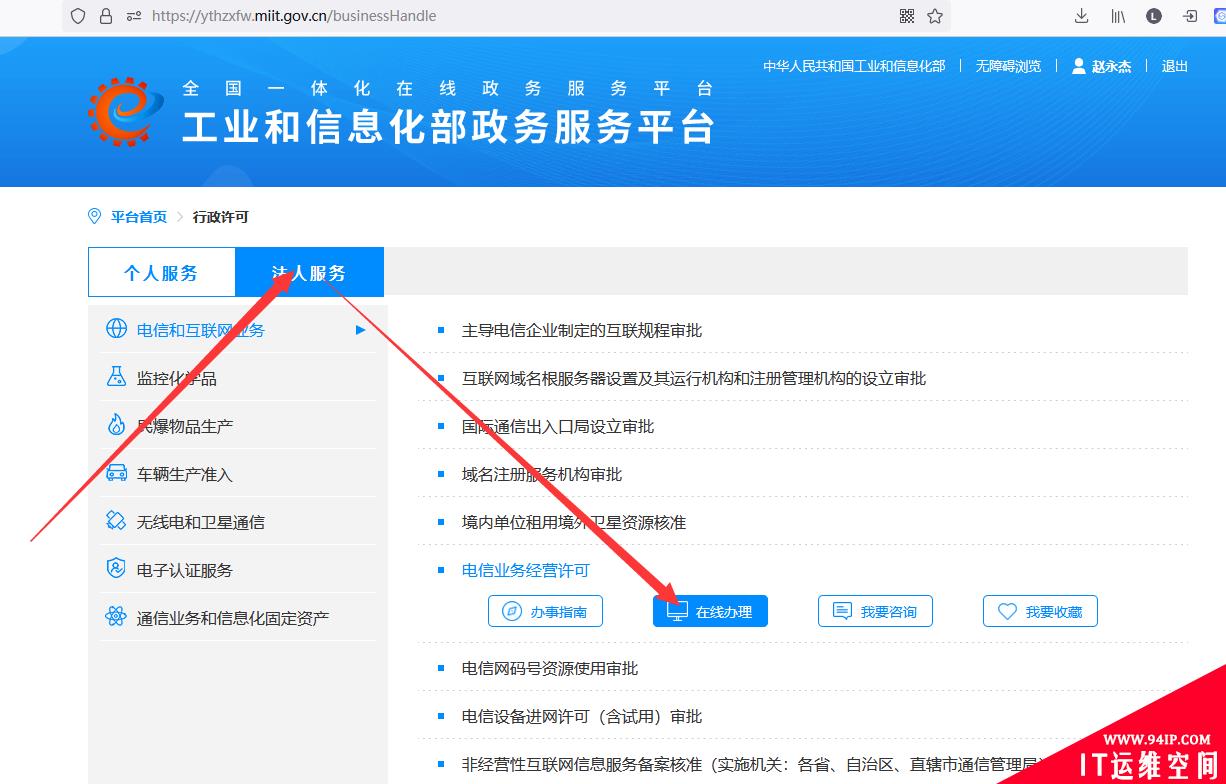The width and height of the screenshot is (1226, 784).
Task: Click the 我要收藏 button
Action: (x=1040, y=611)
